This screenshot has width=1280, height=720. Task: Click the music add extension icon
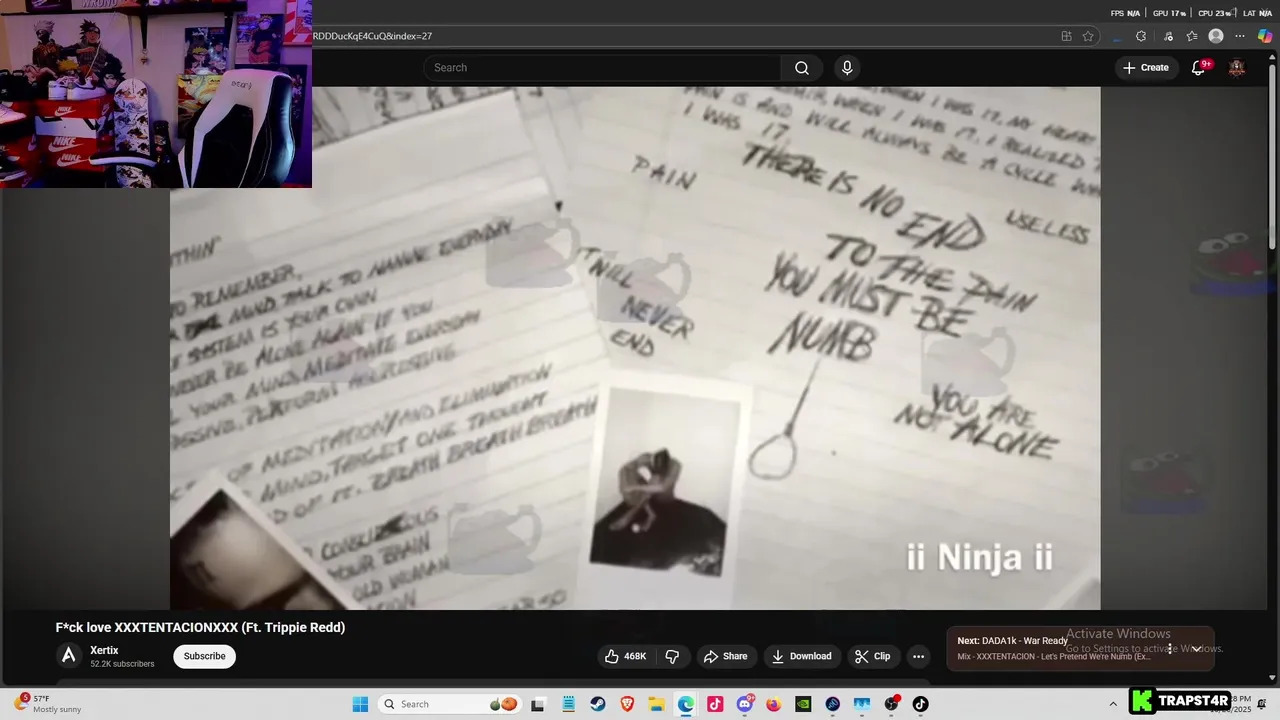point(1167,36)
